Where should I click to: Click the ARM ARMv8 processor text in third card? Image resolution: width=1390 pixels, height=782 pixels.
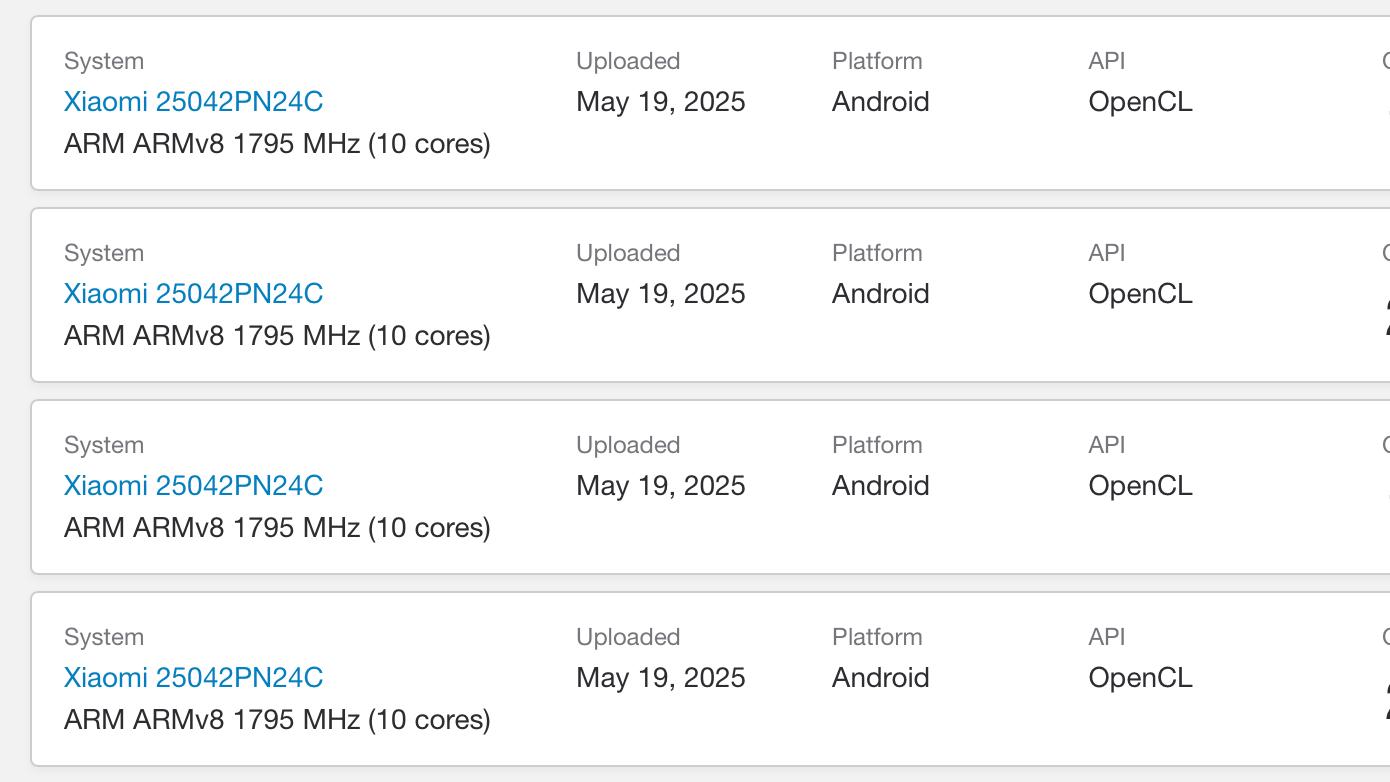pos(277,528)
